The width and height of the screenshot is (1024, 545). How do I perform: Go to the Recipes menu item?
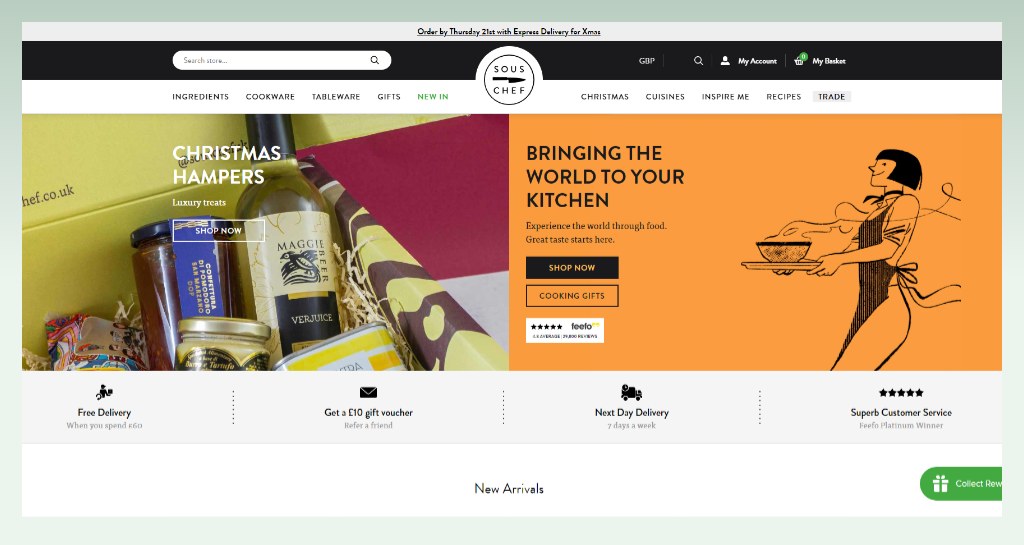[784, 97]
